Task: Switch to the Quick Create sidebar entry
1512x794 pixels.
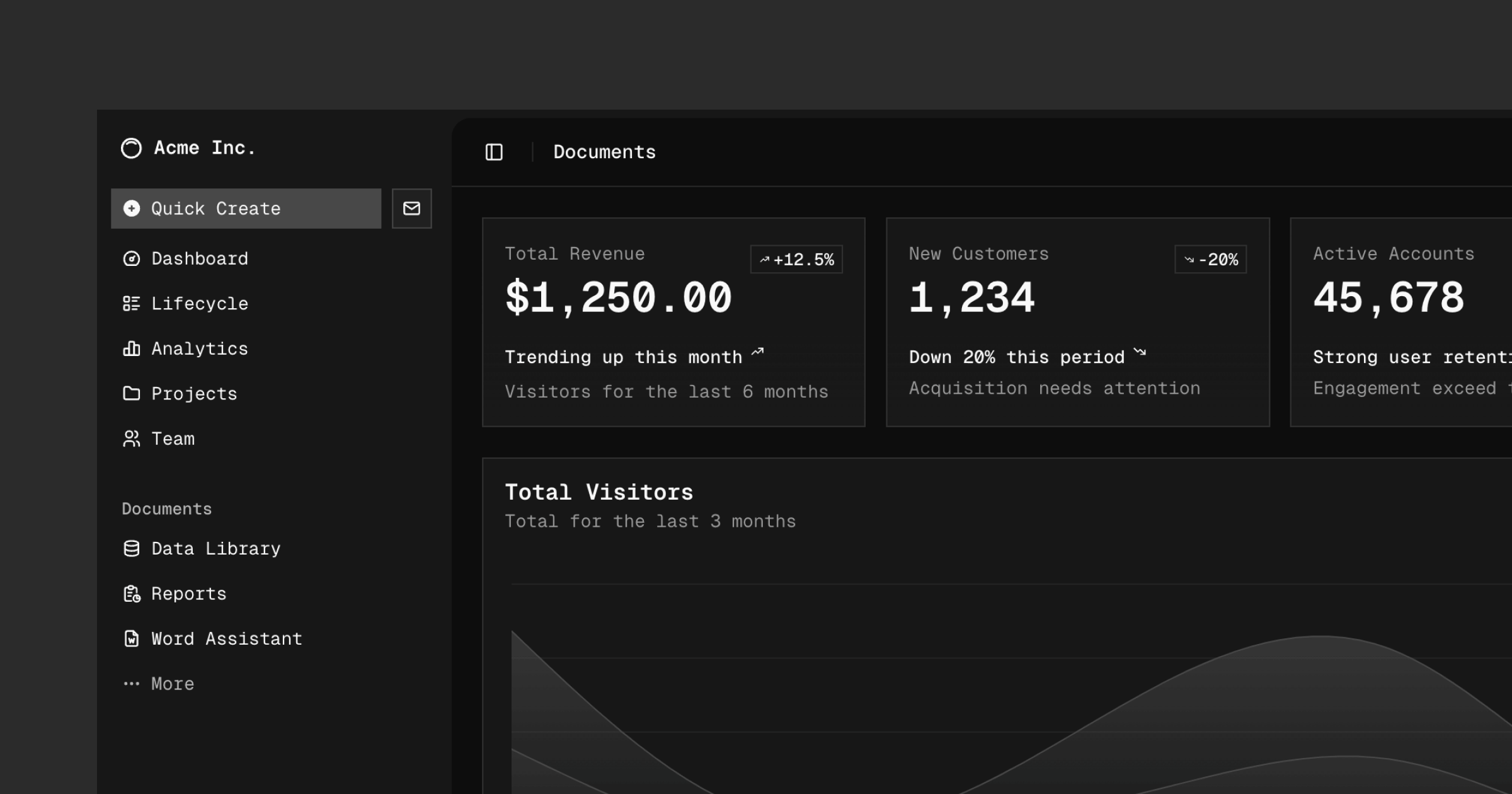Action: [x=215, y=208]
